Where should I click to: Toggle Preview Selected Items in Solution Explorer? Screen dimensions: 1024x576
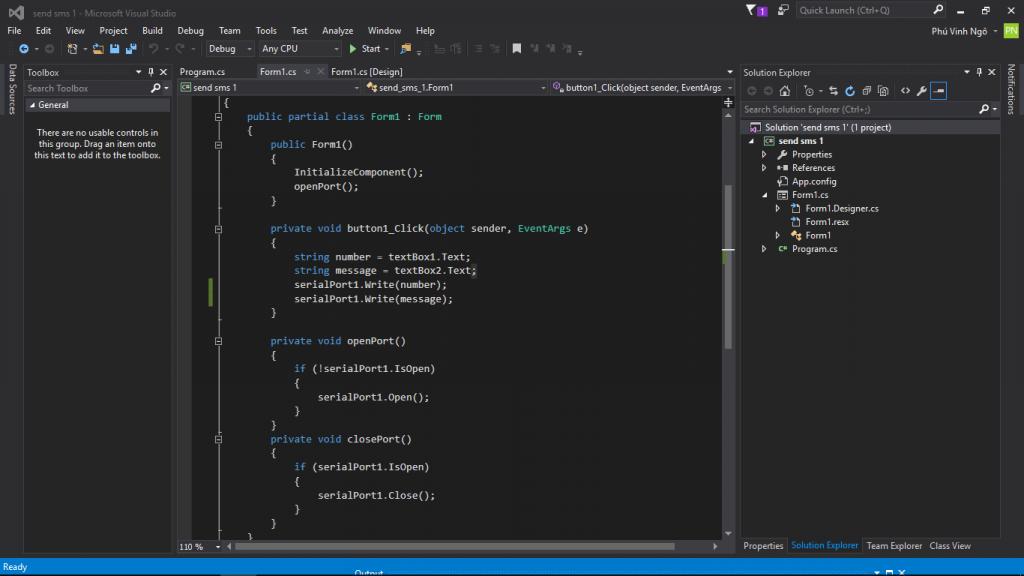[938, 90]
